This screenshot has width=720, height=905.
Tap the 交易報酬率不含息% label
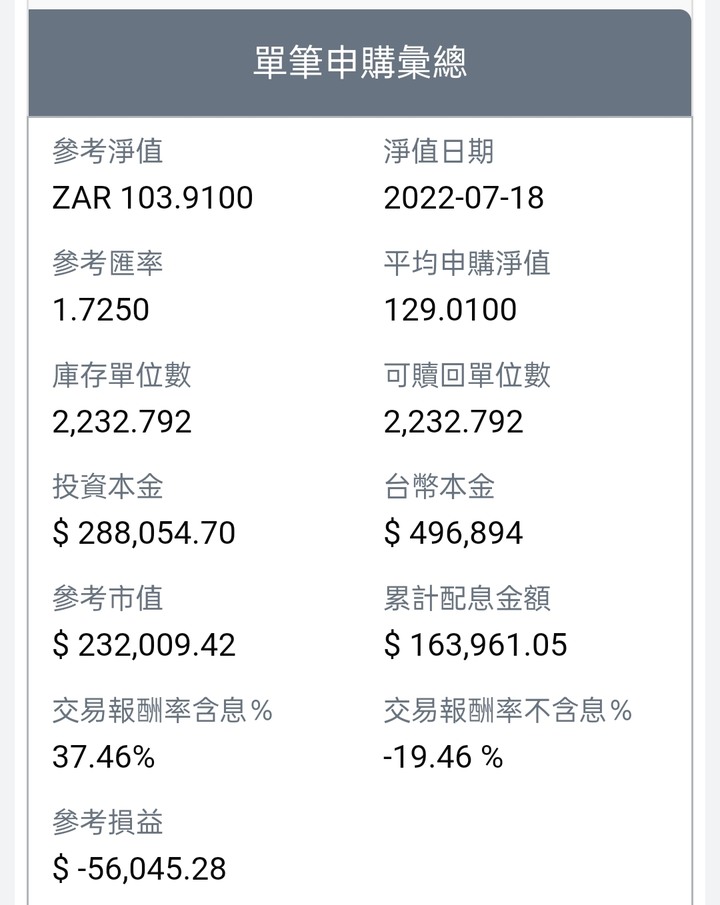click(x=508, y=711)
